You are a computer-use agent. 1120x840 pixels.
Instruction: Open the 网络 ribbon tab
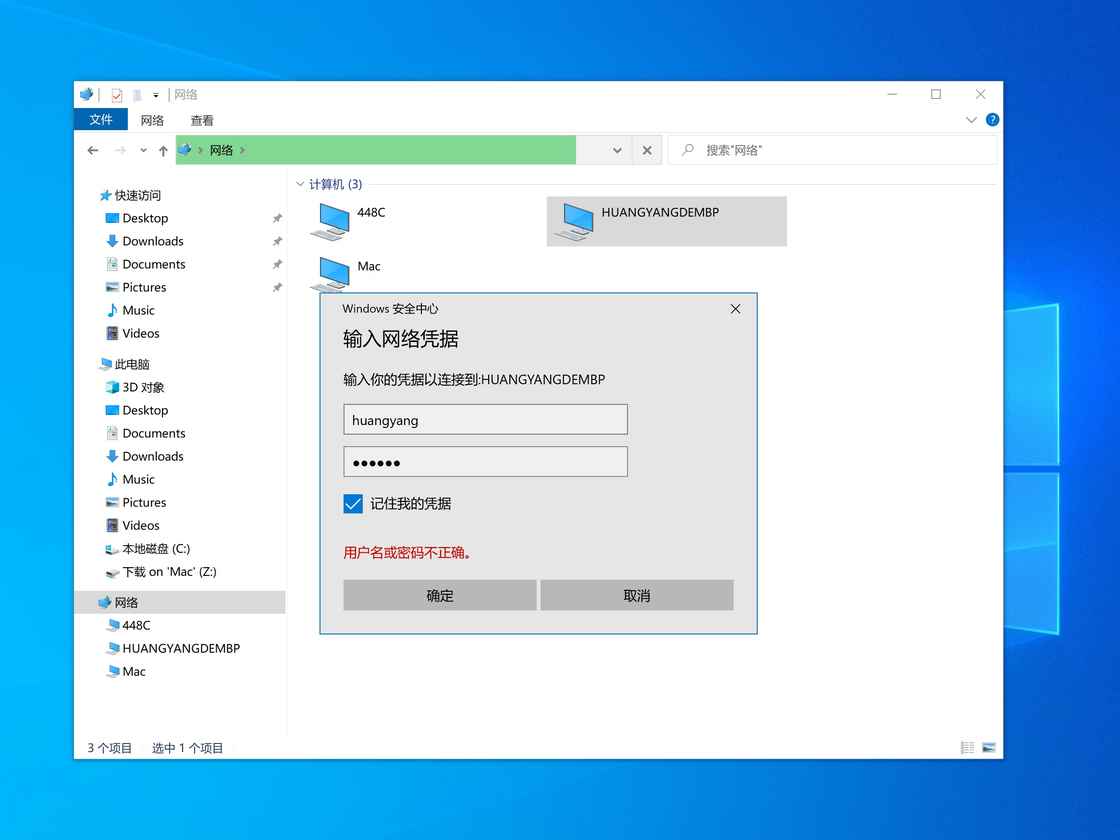(152, 120)
